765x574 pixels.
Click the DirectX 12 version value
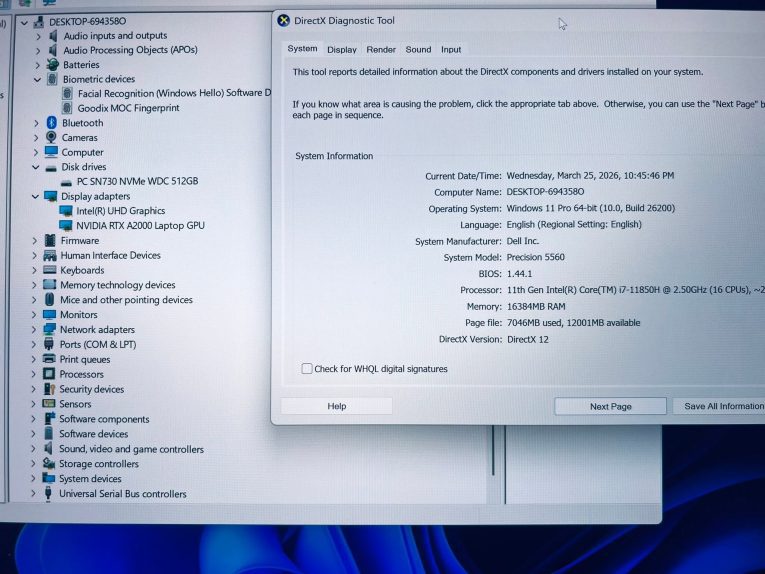click(527, 339)
